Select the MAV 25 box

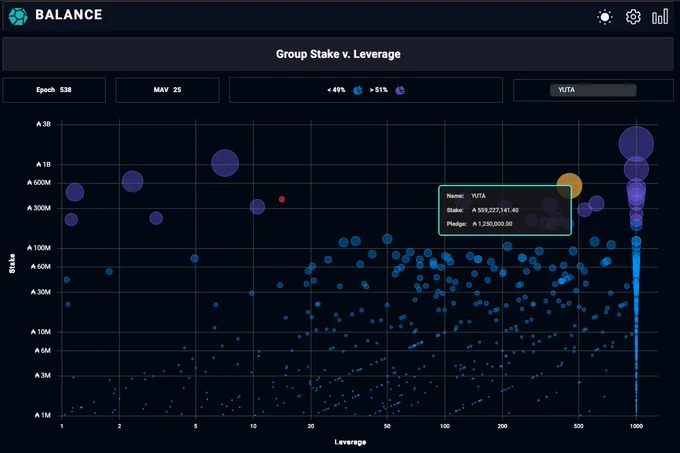[x=167, y=90]
